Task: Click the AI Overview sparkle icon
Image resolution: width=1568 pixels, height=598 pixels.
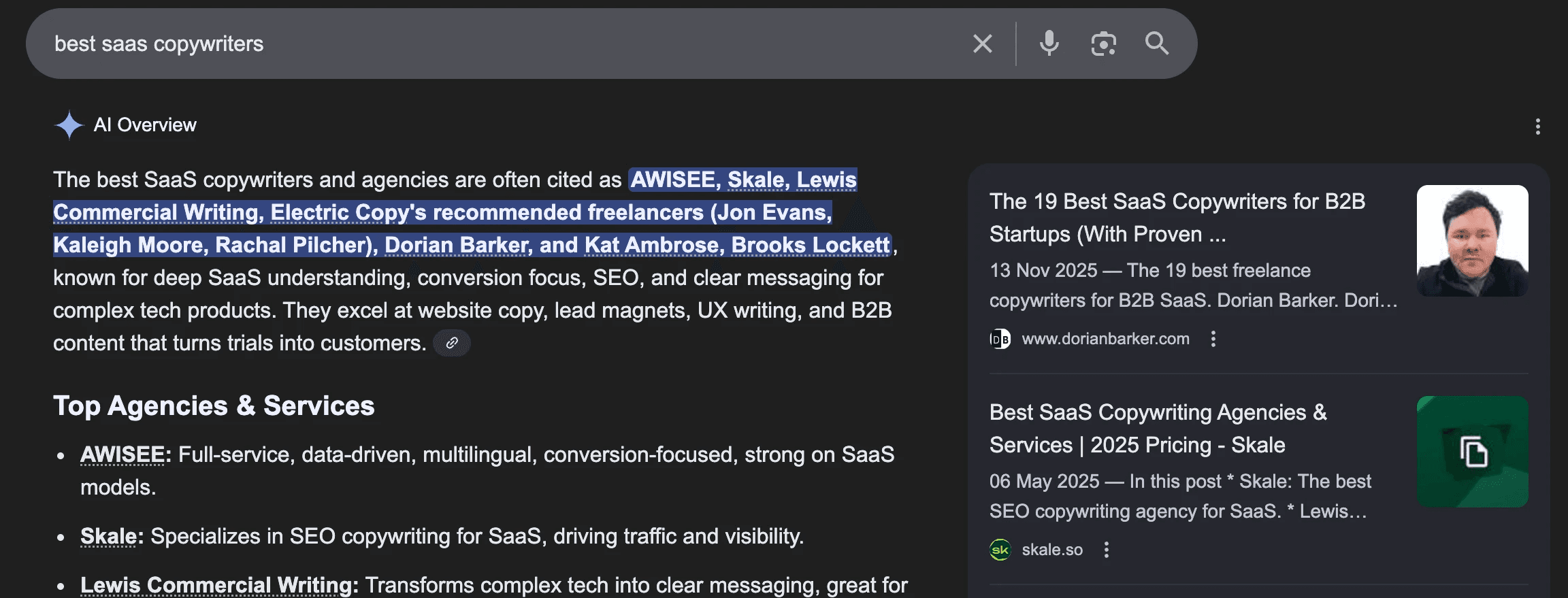Action: click(x=69, y=125)
